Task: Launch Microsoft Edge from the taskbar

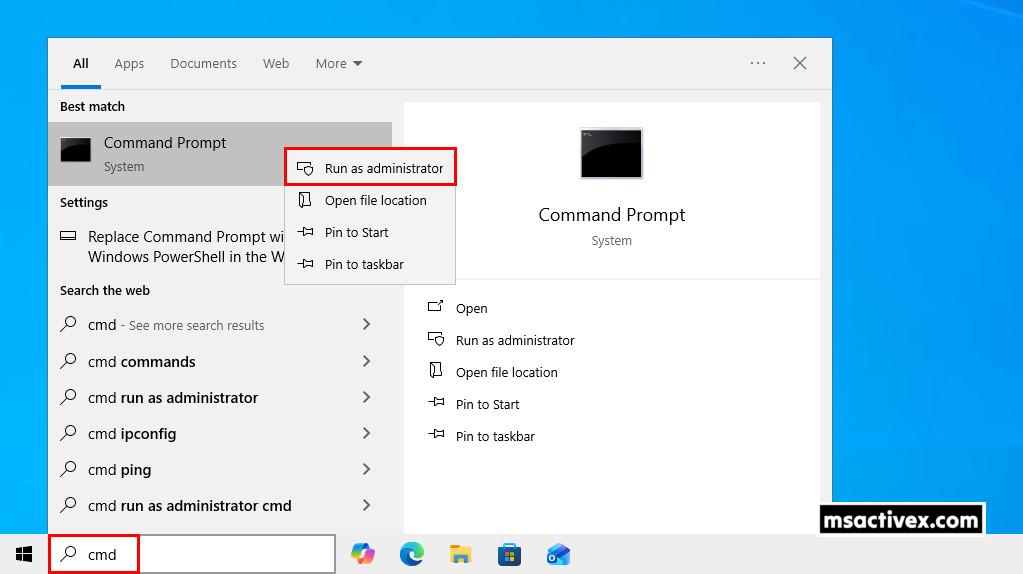Action: 411,554
